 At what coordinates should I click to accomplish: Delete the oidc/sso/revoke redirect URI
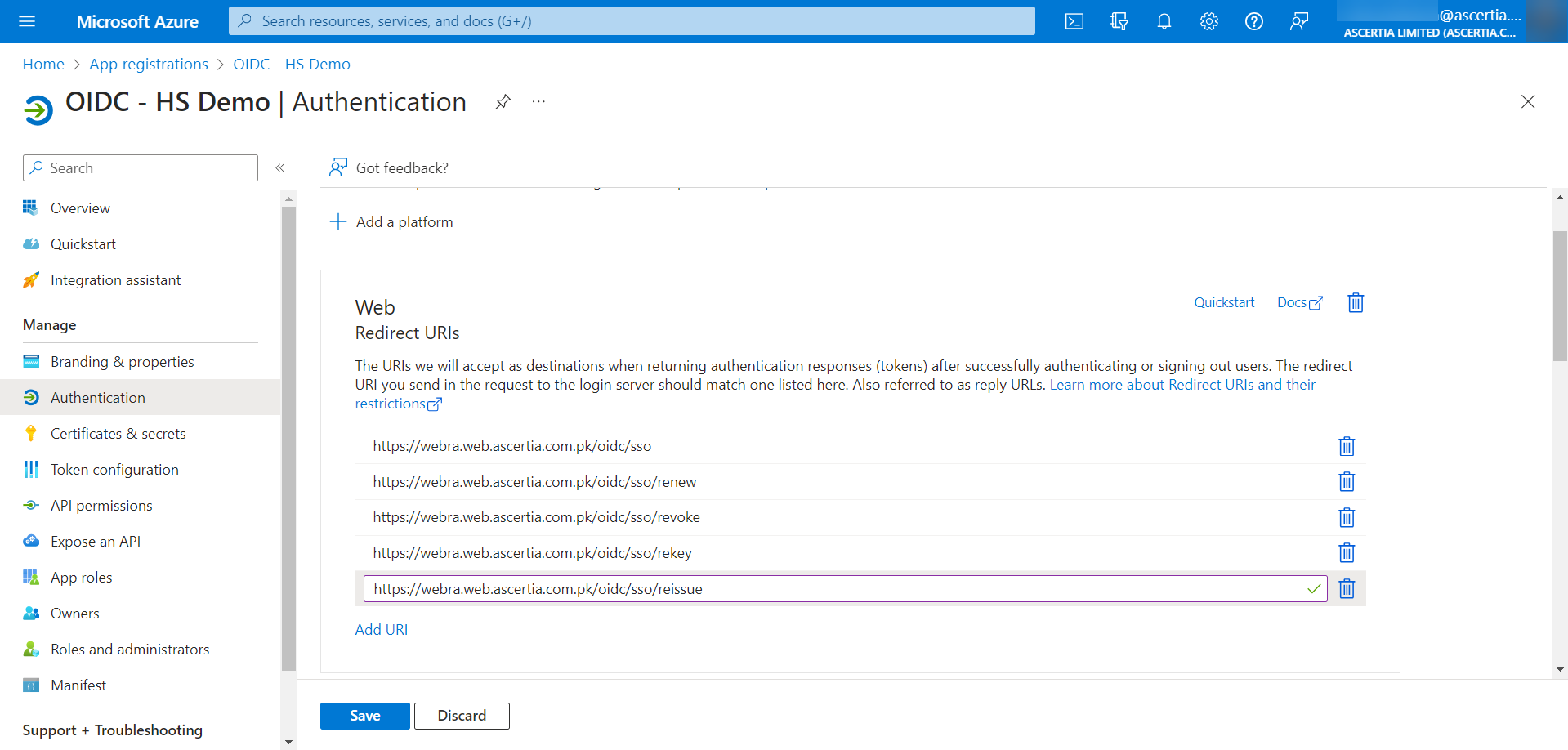[1347, 518]
